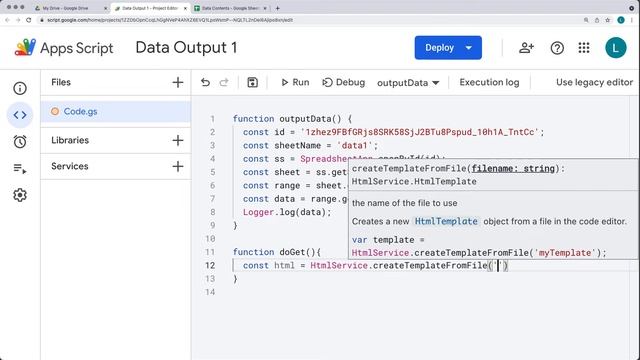640x360 pixels.
Task: Debug the selected function
Action: 343,82
